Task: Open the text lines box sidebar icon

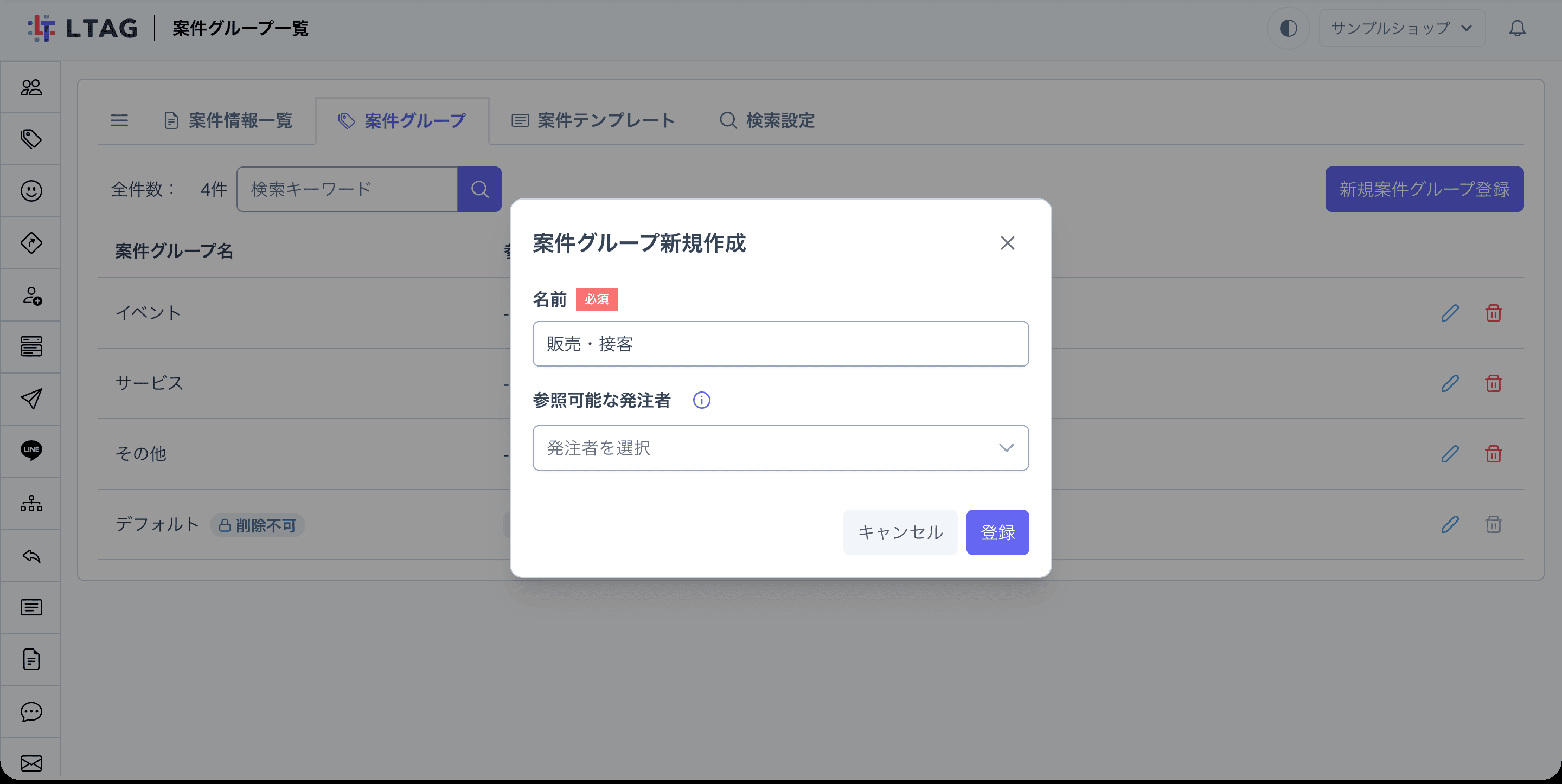Action: [31, 607]
